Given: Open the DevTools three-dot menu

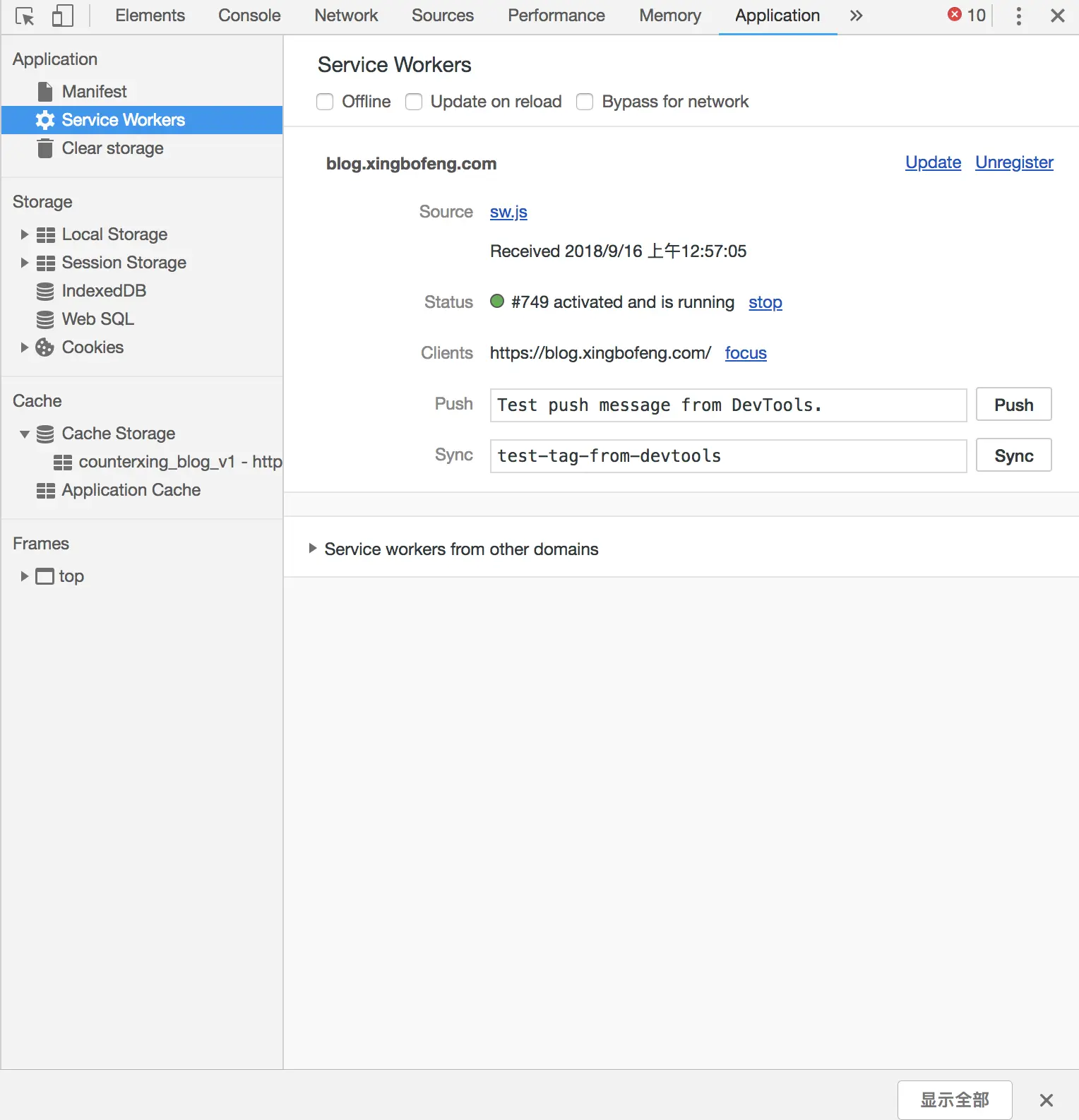Looking at the screenshot, I should point(1018,16).
